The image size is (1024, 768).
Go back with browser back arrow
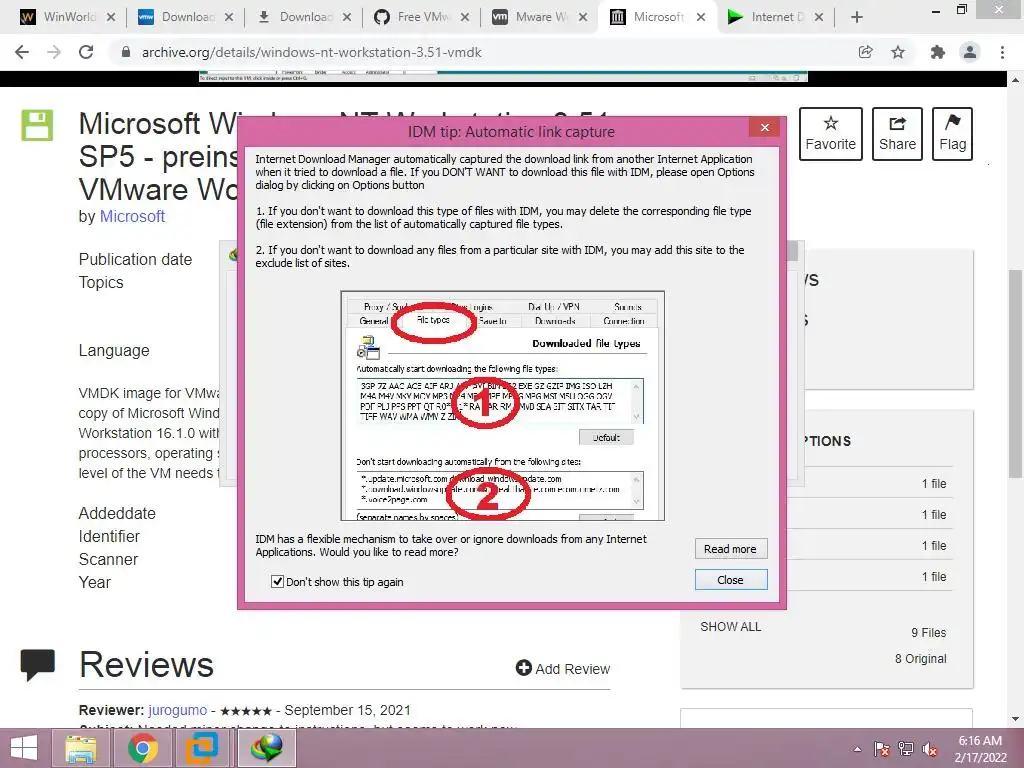coord(22,52)
